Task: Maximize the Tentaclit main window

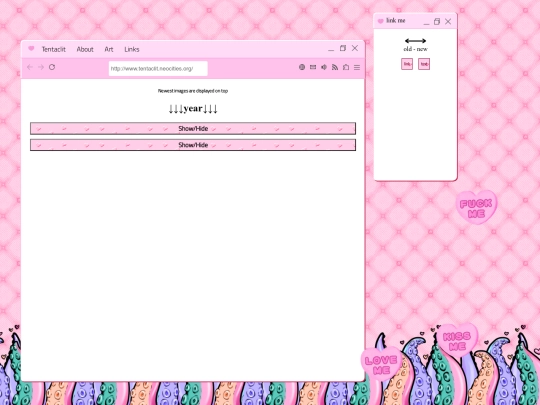Action: pos(343,48)
